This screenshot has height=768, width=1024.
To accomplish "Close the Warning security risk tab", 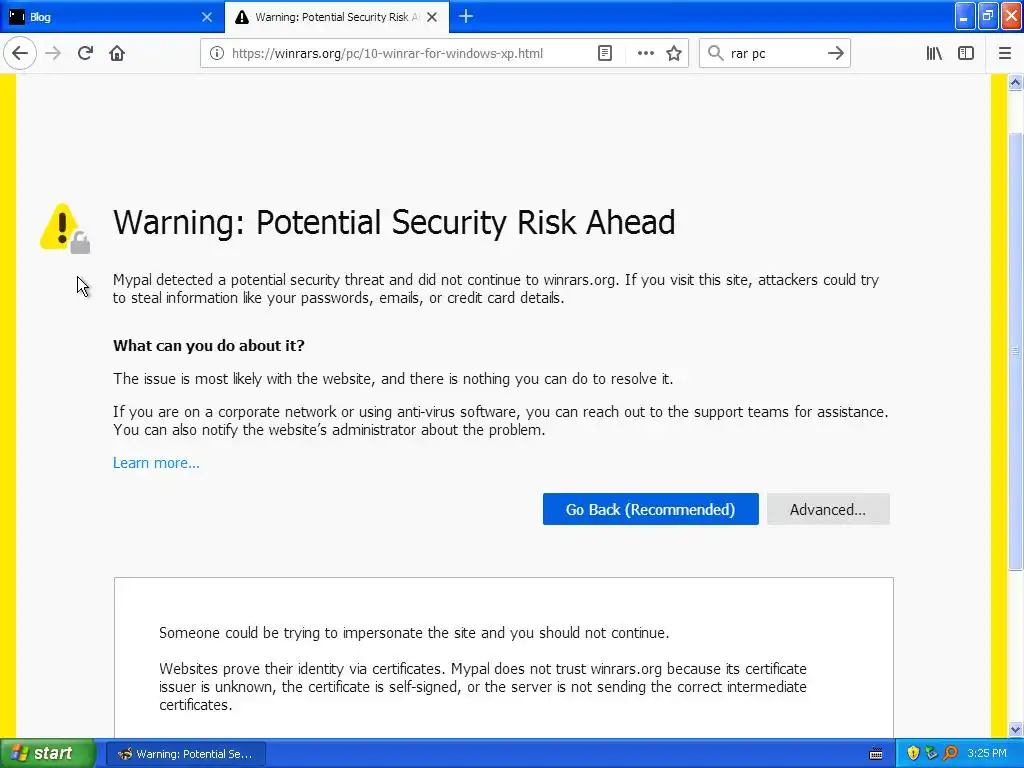I will [432, 17].
